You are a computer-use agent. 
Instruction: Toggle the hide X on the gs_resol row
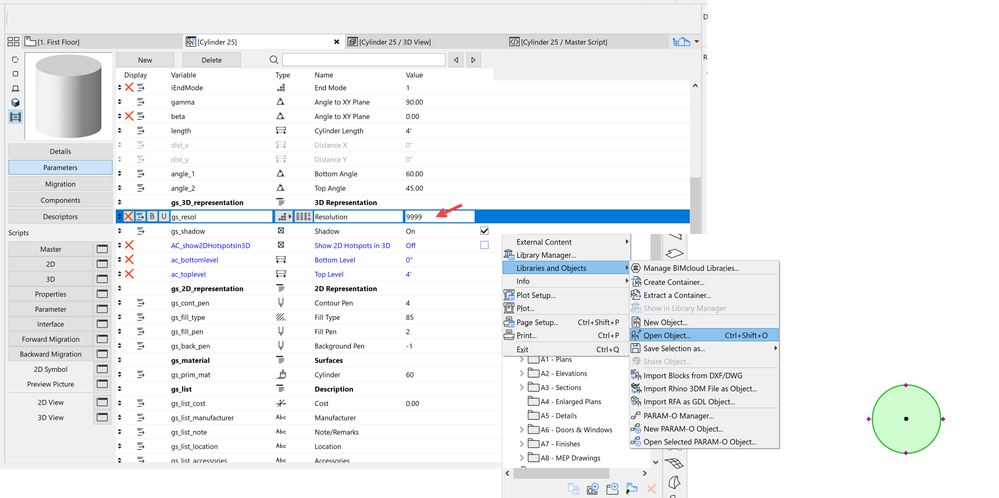(x=129, y=217)
